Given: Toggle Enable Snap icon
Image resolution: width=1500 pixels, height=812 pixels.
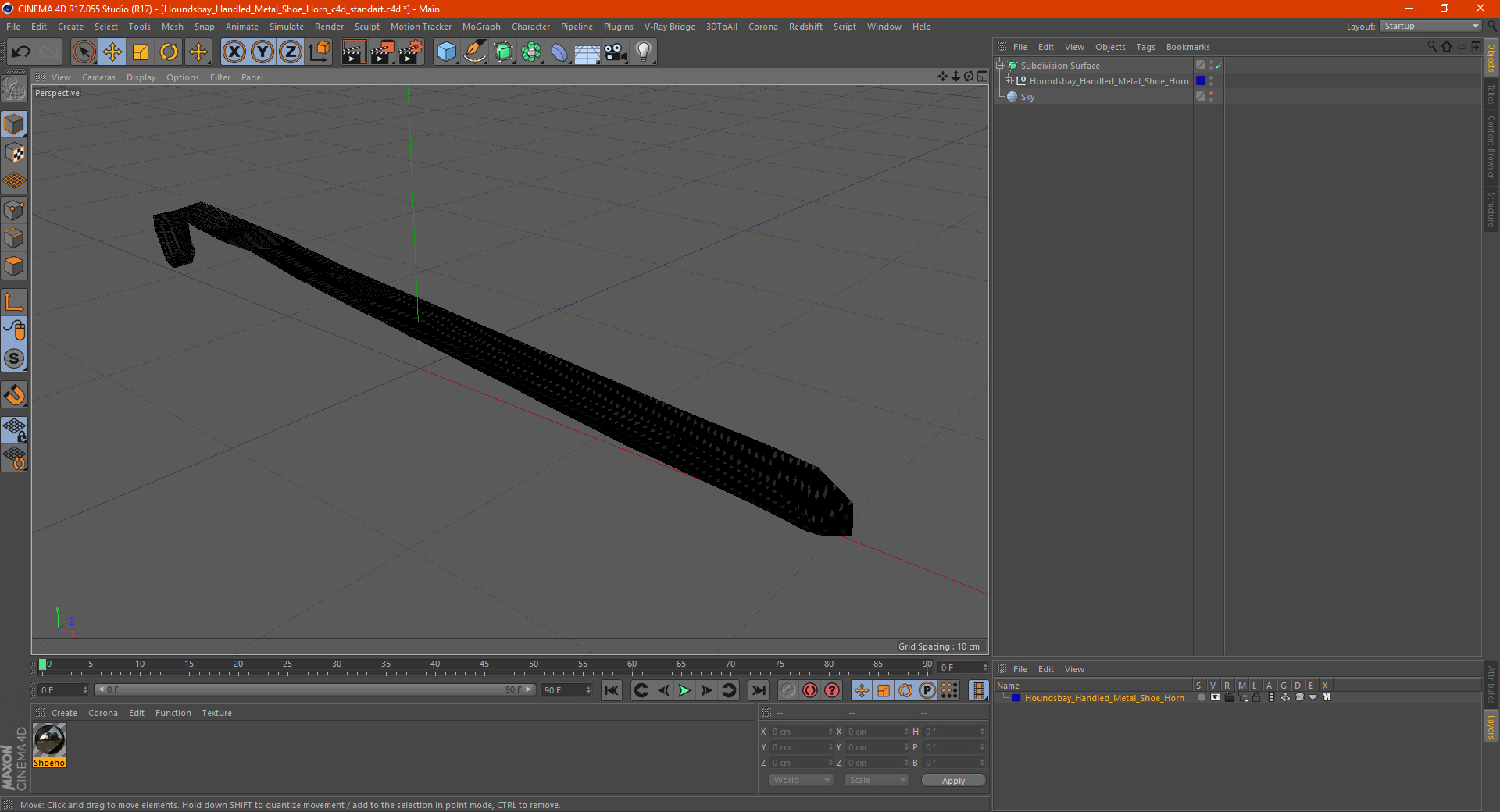Looking at the screenshot, I should point(14,359).
